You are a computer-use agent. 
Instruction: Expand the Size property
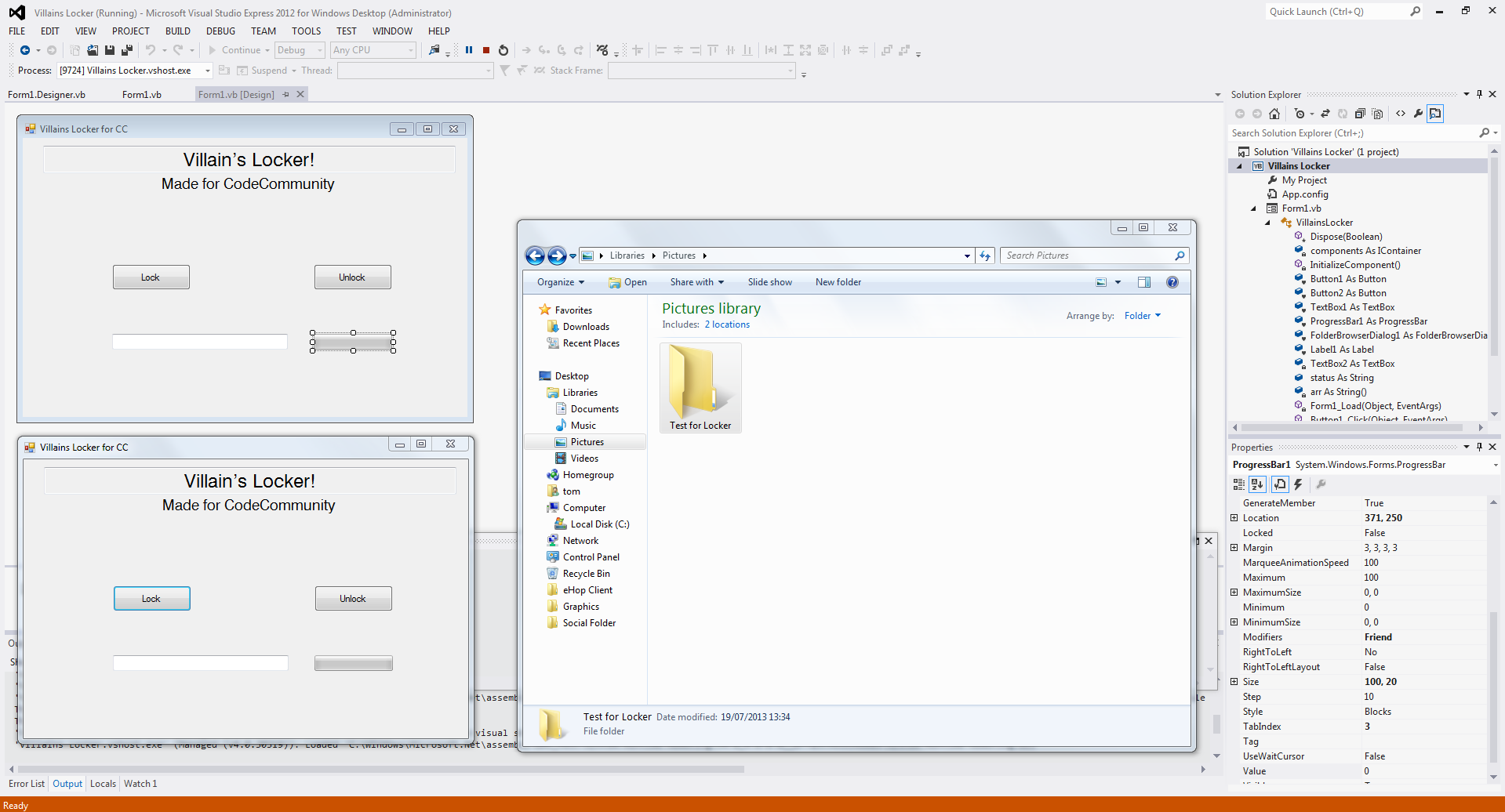(x=1234, y=682)
